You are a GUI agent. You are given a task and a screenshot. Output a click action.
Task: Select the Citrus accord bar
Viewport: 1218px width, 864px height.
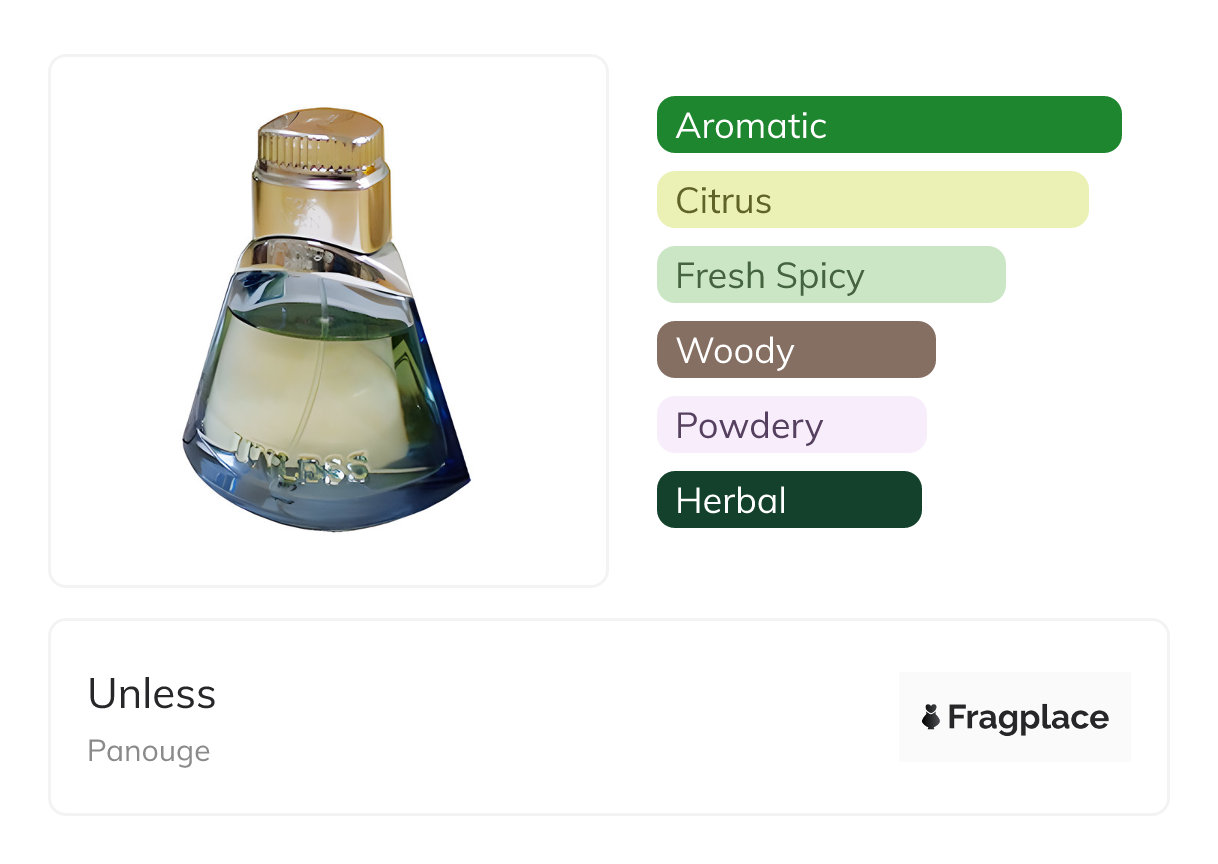872,200
